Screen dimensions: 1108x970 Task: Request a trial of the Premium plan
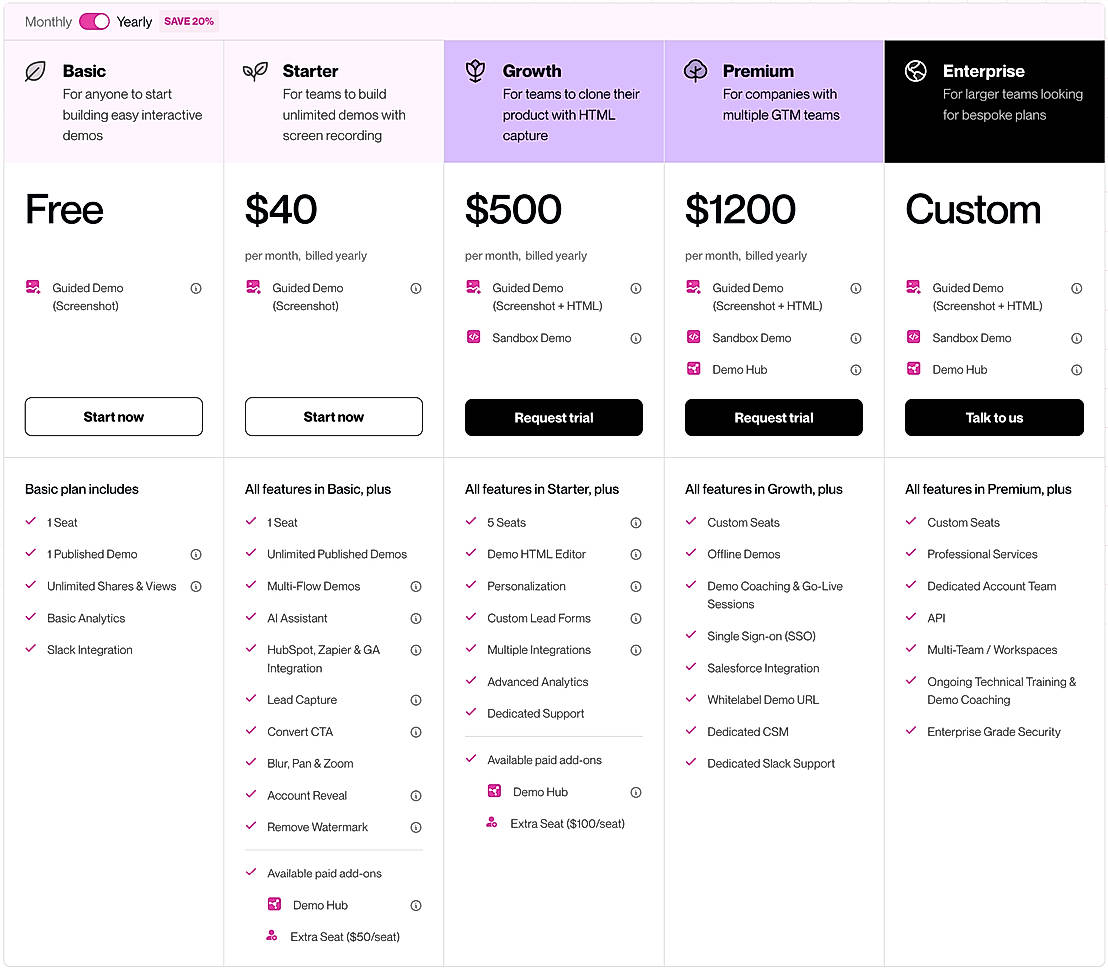pos(774,418)
